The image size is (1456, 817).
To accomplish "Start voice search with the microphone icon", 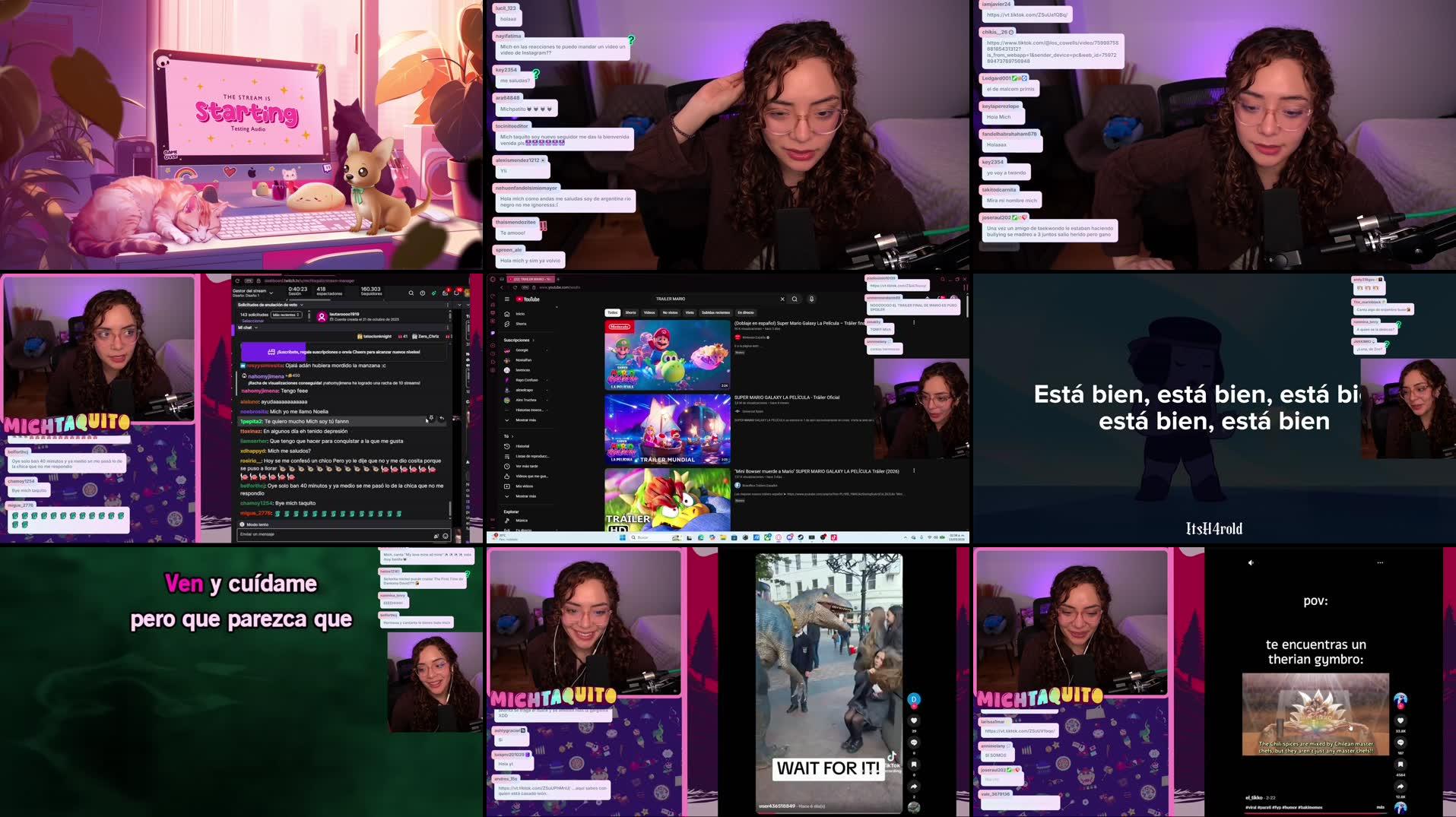I will click(812, 299).
